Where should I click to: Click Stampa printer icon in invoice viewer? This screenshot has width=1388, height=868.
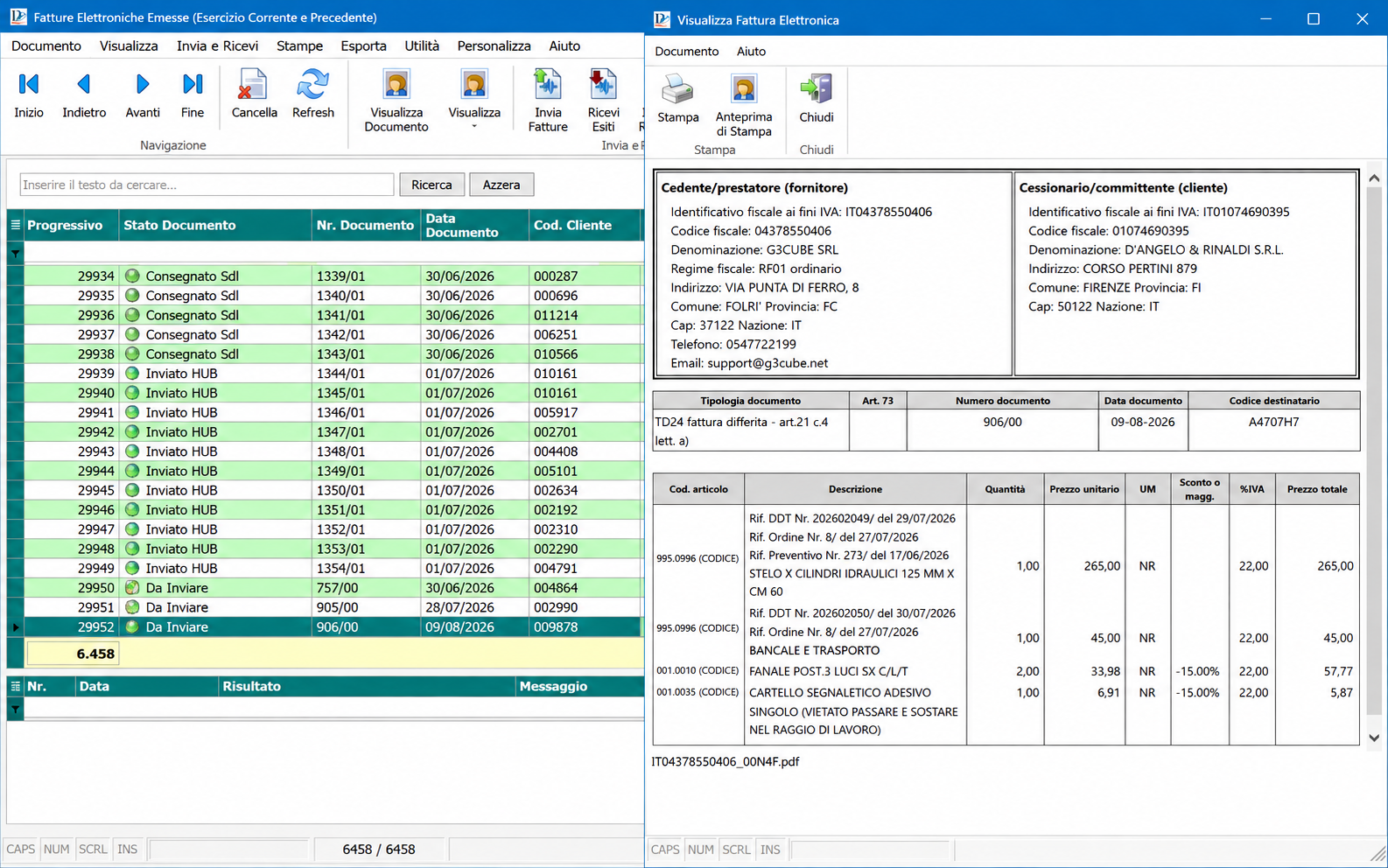pos(677,88)
